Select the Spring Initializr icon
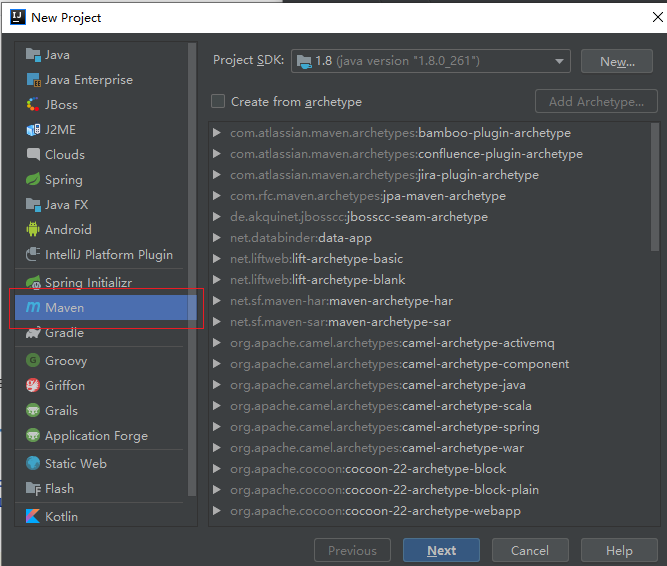This screenshot has width=667, height=566. tap(33, 283)
